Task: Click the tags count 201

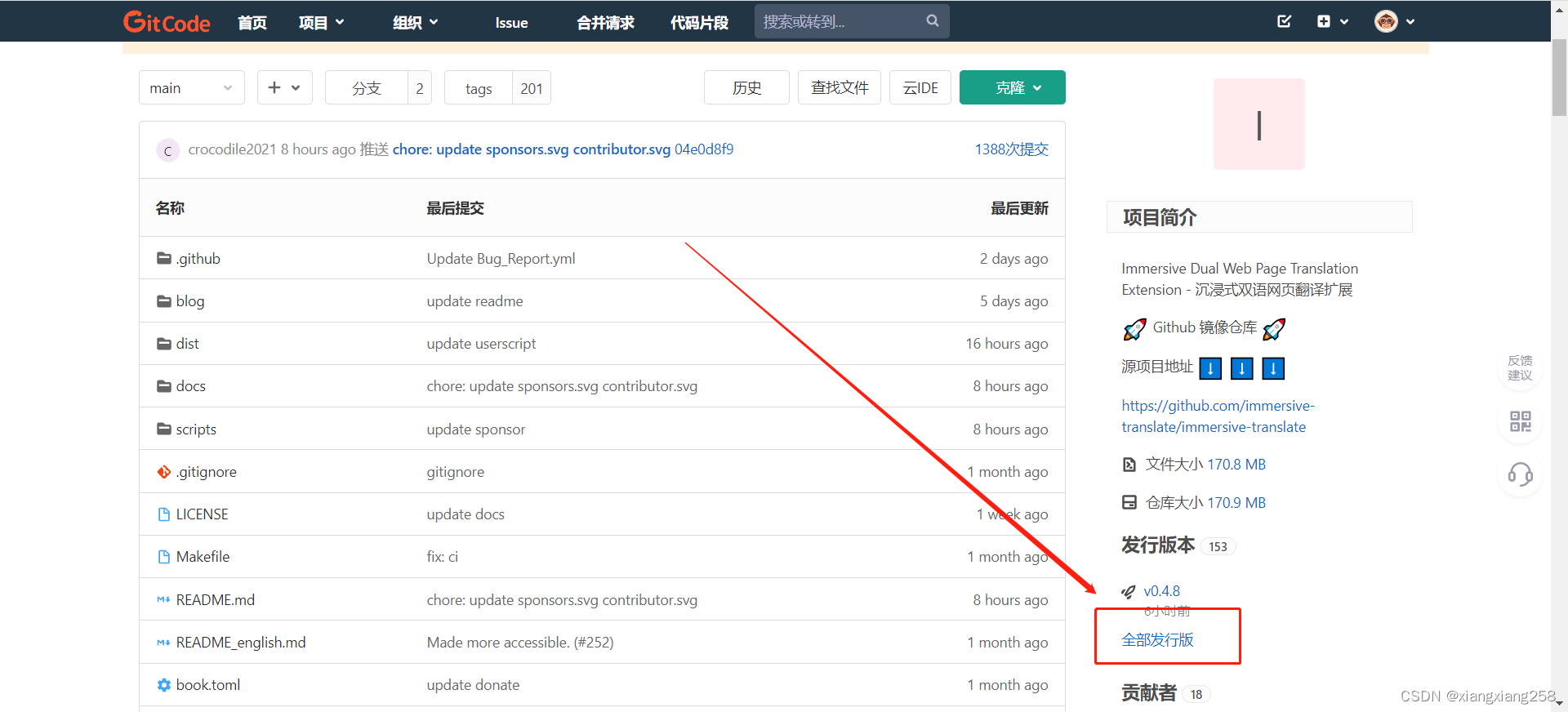Action: click(x=532, y=88)
